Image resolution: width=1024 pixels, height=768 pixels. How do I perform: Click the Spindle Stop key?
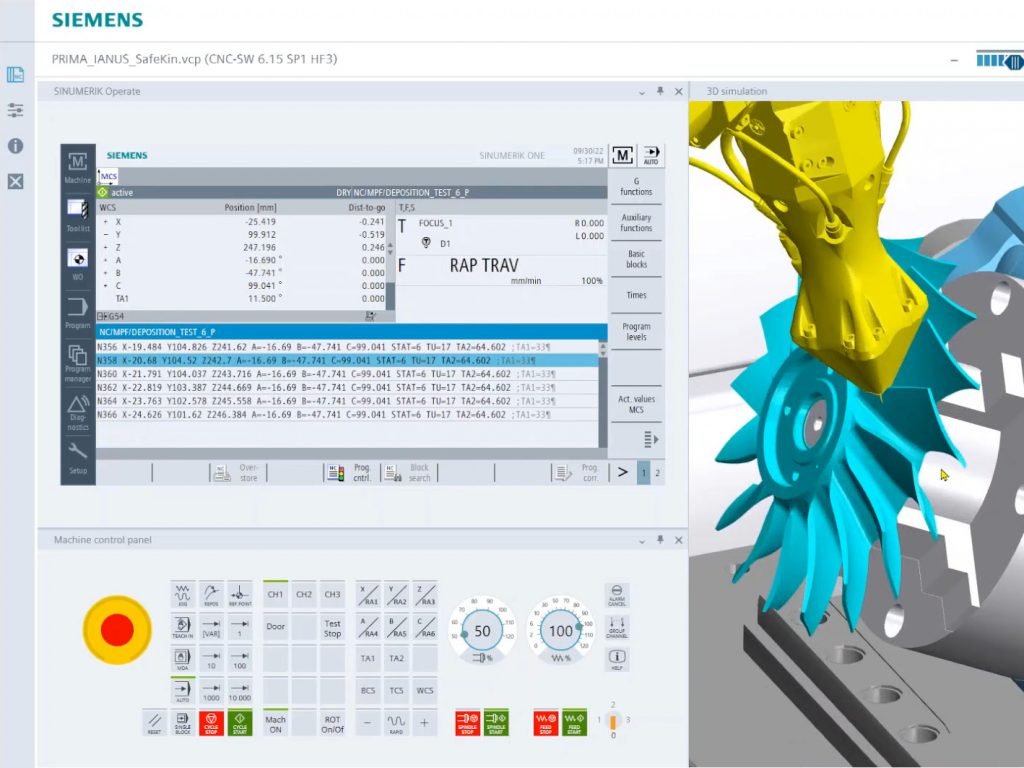[467, 721]
